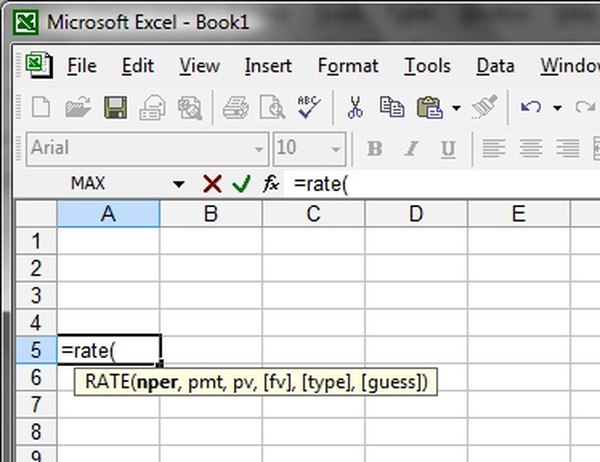Cancel formula entry with red X
This screenshot has height=462, width=600.
212,184
